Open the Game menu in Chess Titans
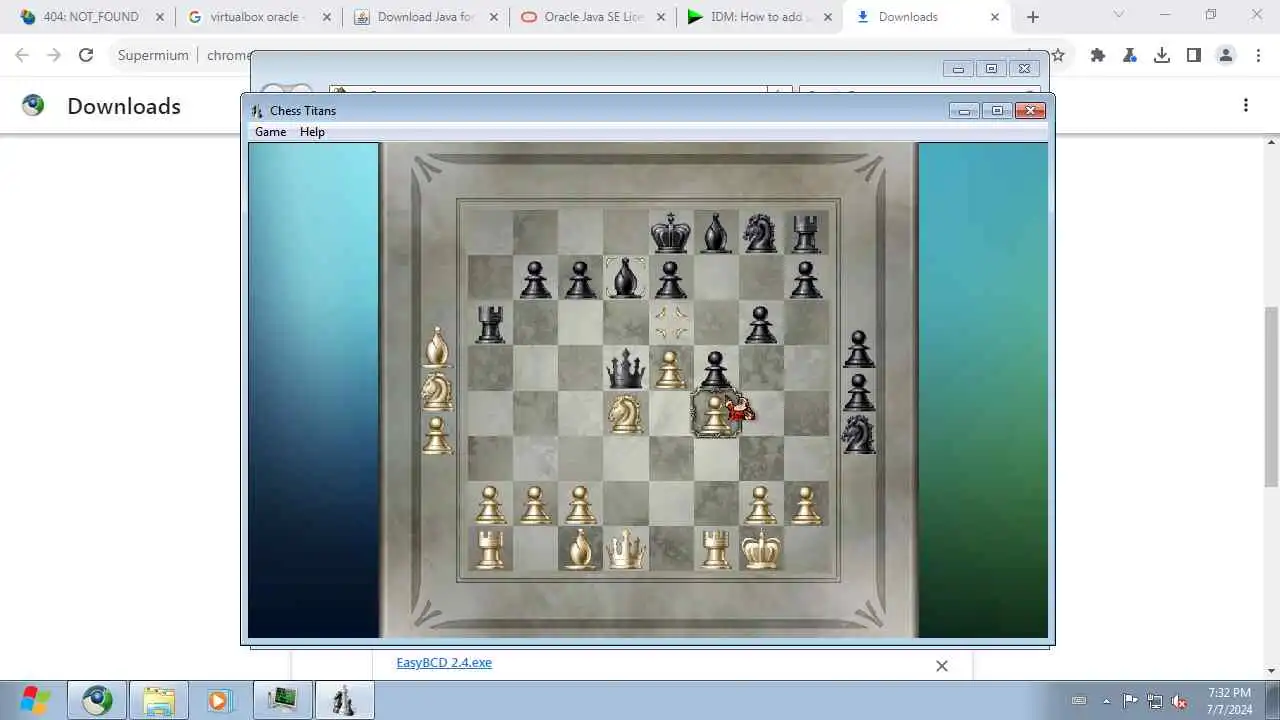This screenshot has height=720, width=1280. (270, 132)
